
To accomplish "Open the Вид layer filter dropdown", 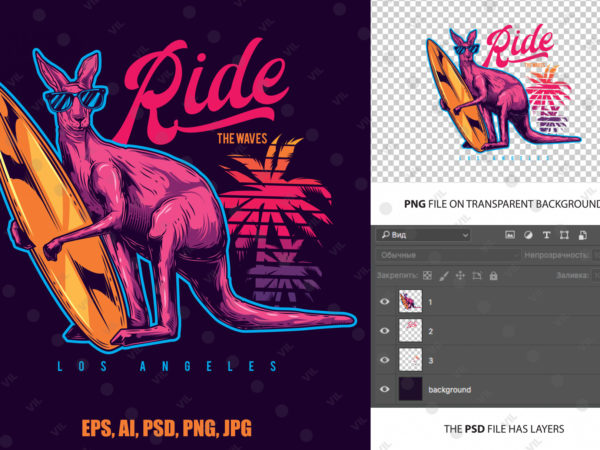I will point(423,235).
